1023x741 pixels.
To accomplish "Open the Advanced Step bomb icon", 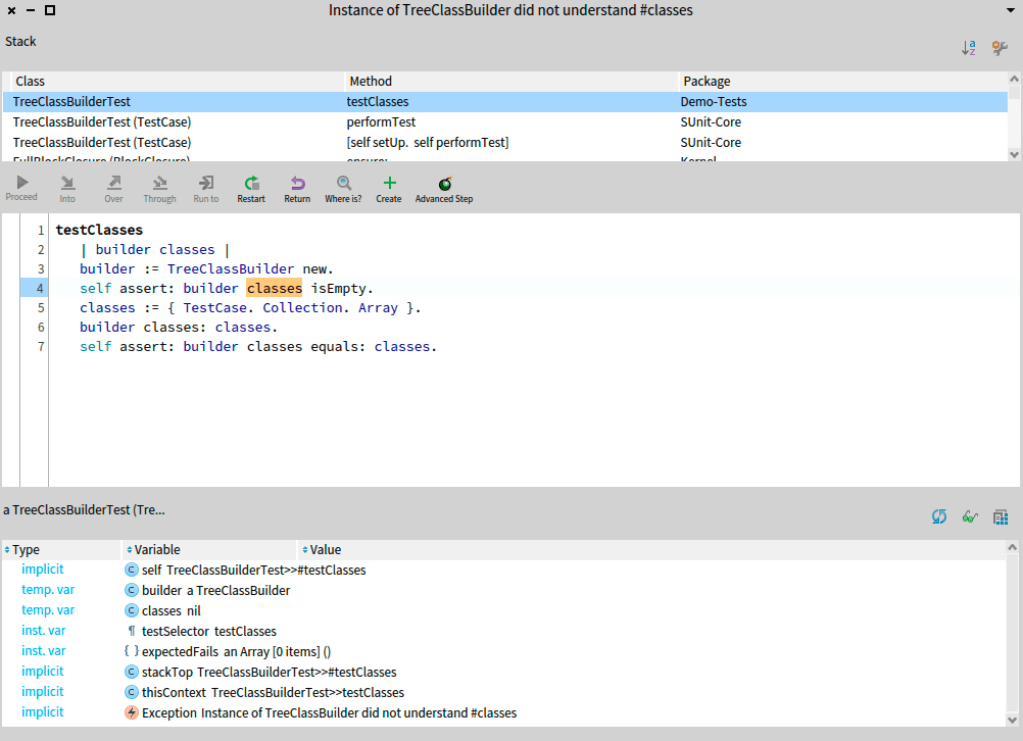I will coord(444,188).
